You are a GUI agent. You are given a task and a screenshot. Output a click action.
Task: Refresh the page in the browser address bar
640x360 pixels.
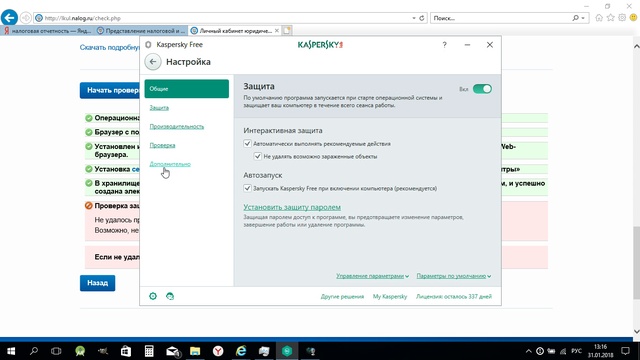pos(422,18)
